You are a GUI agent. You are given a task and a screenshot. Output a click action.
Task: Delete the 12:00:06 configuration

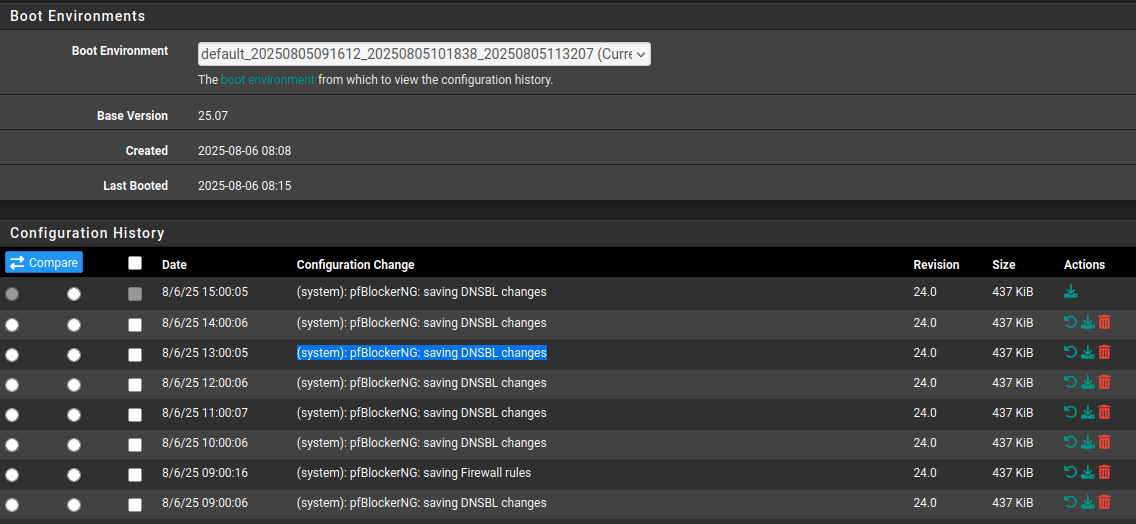click(1104, 383)
